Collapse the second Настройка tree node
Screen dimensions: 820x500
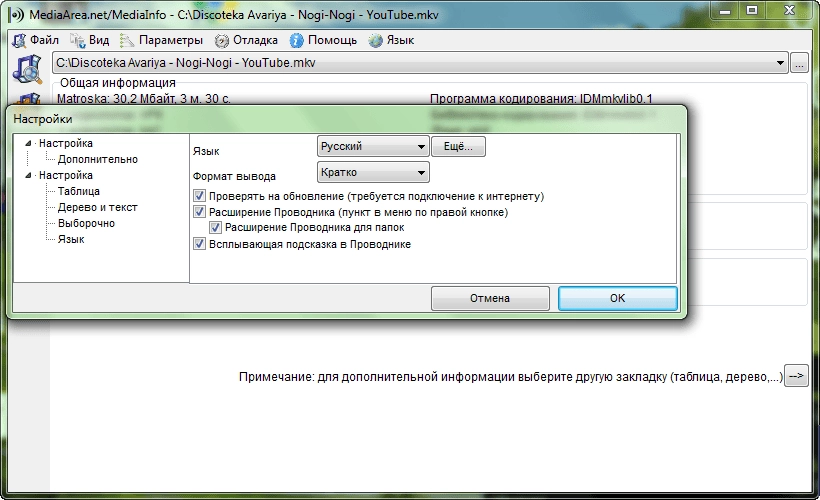28,175
